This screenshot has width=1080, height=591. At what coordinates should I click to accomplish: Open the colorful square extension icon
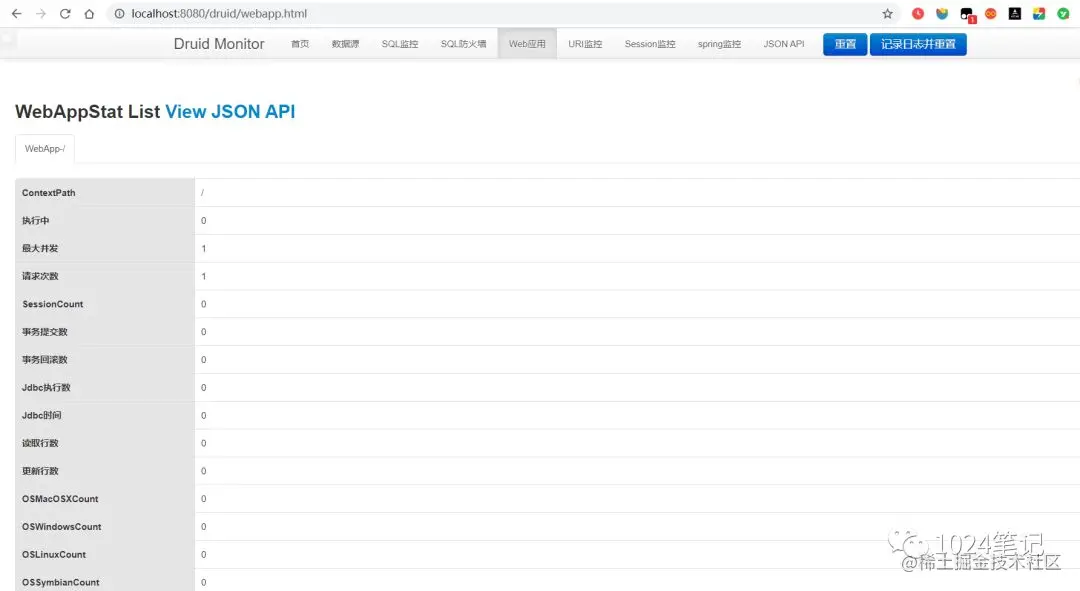(1039, 14)
